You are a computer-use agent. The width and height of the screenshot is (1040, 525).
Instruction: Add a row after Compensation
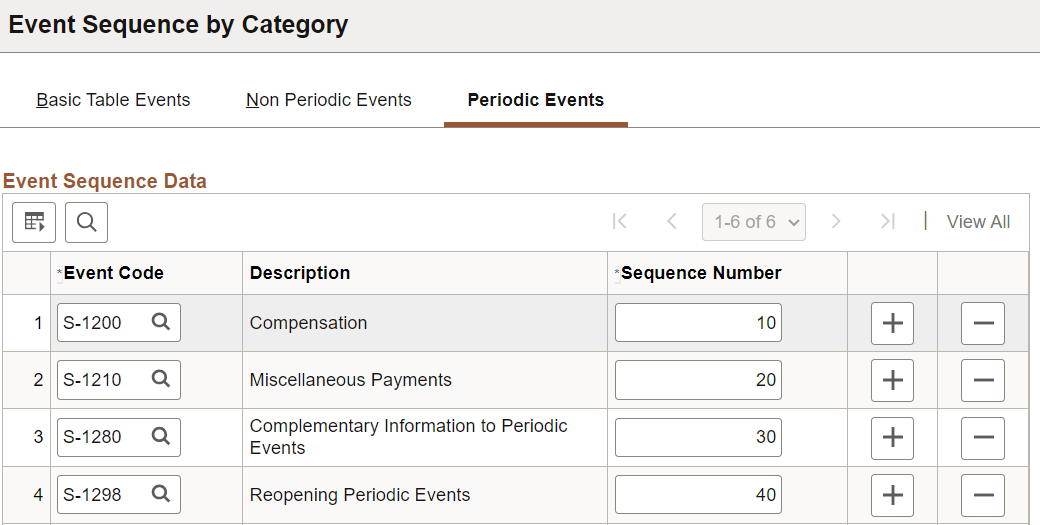tap(892, 323)
